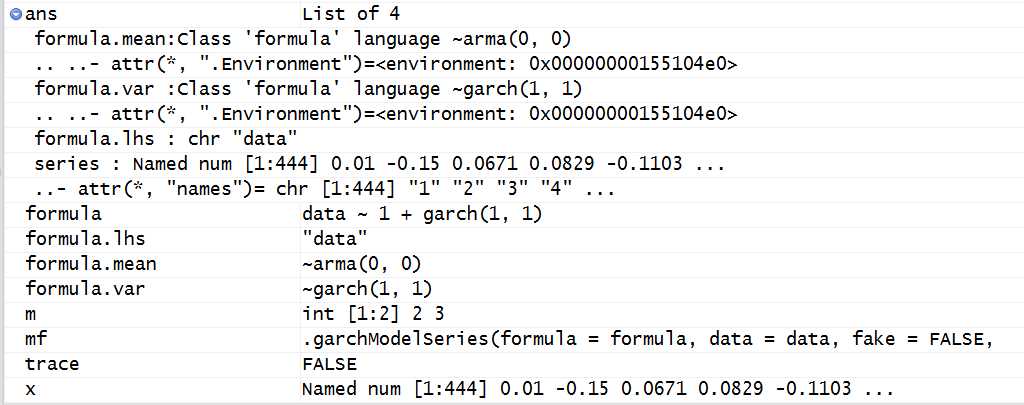Click the formula.lhs chr "data" line

(166, 139)
